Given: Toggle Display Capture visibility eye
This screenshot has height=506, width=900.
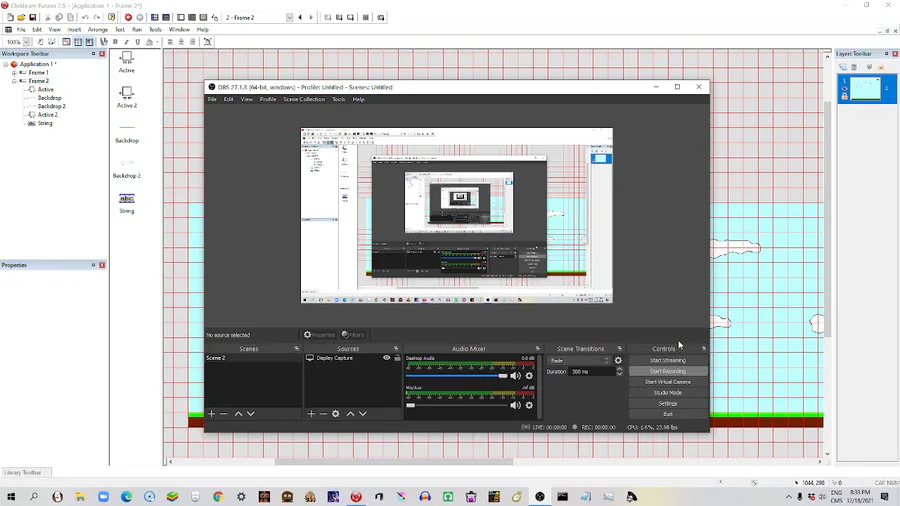Looking at the screenshot, I should (x=386, y=357).
